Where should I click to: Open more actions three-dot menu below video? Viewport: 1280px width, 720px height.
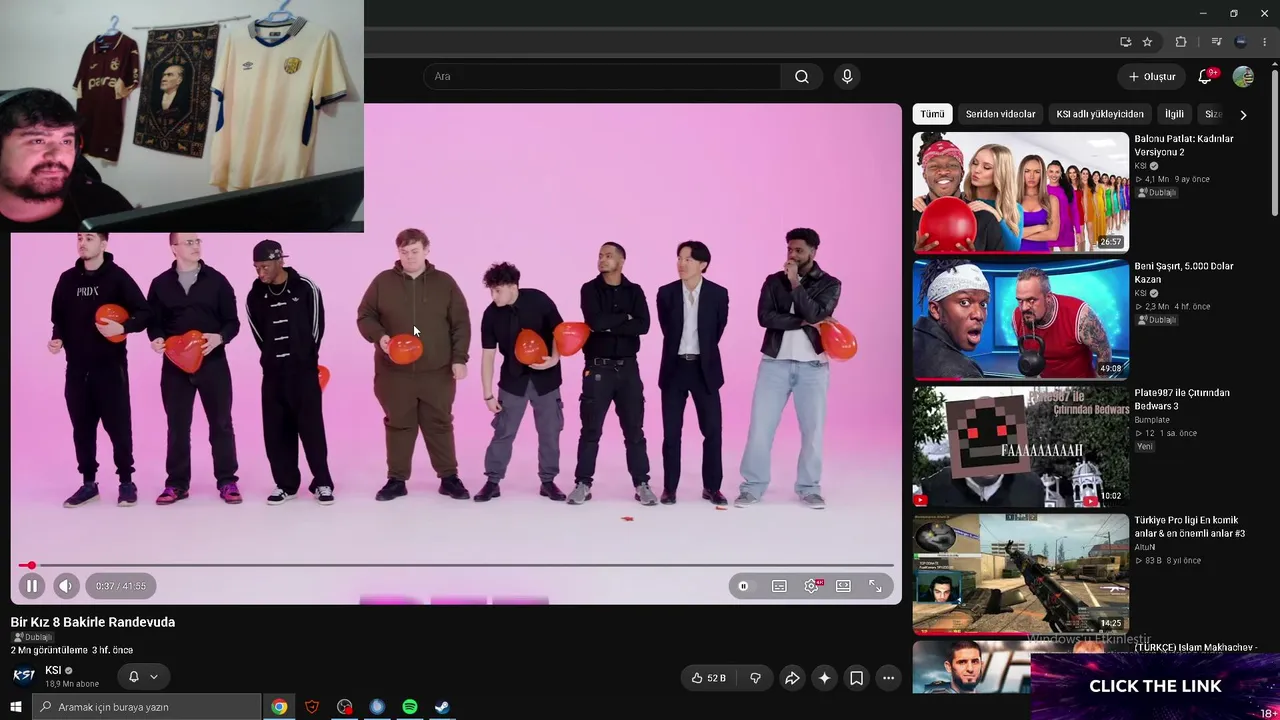[x=888, y=678]
